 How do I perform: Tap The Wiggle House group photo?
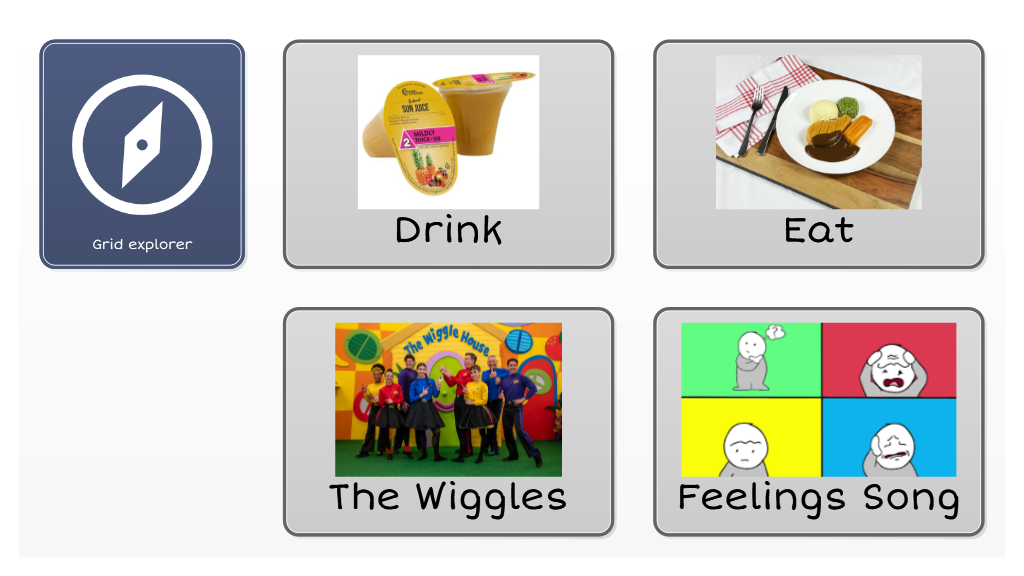point(448,400)
